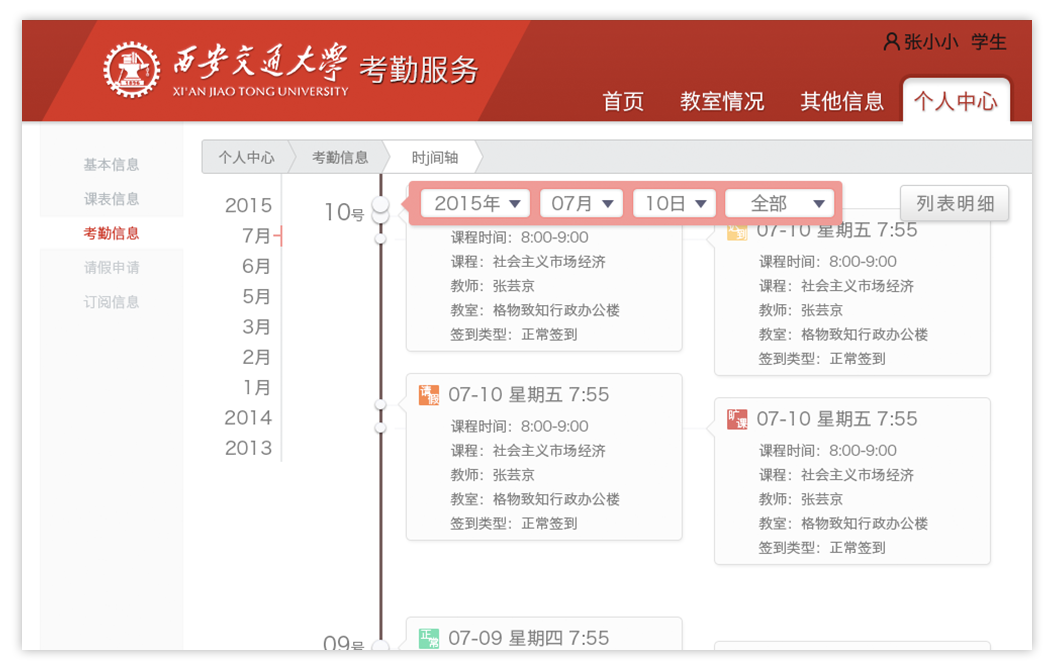The height and width of the screenshot is (671, 1053).
Task: Go to the 教室情况 tab
Action: click(721, 101)
